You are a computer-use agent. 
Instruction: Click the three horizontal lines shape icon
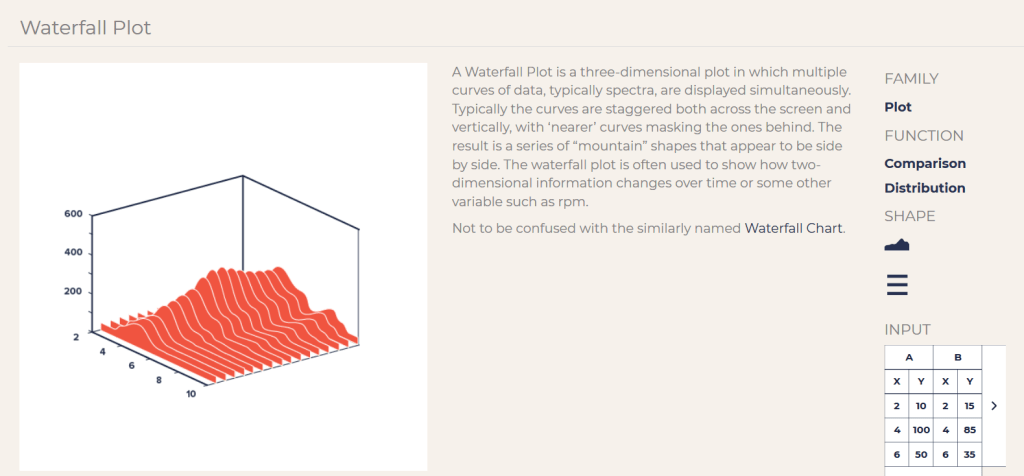(x=897, y=285)
